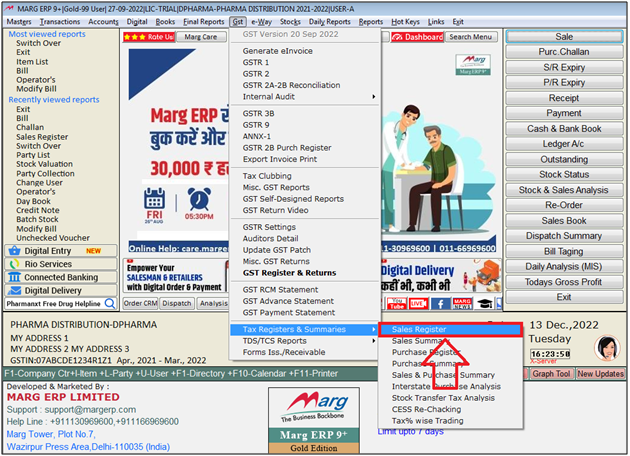Open the Marg News icon
Image resolution: width=630 pixels, height=456 pixels.
(462, 304)
